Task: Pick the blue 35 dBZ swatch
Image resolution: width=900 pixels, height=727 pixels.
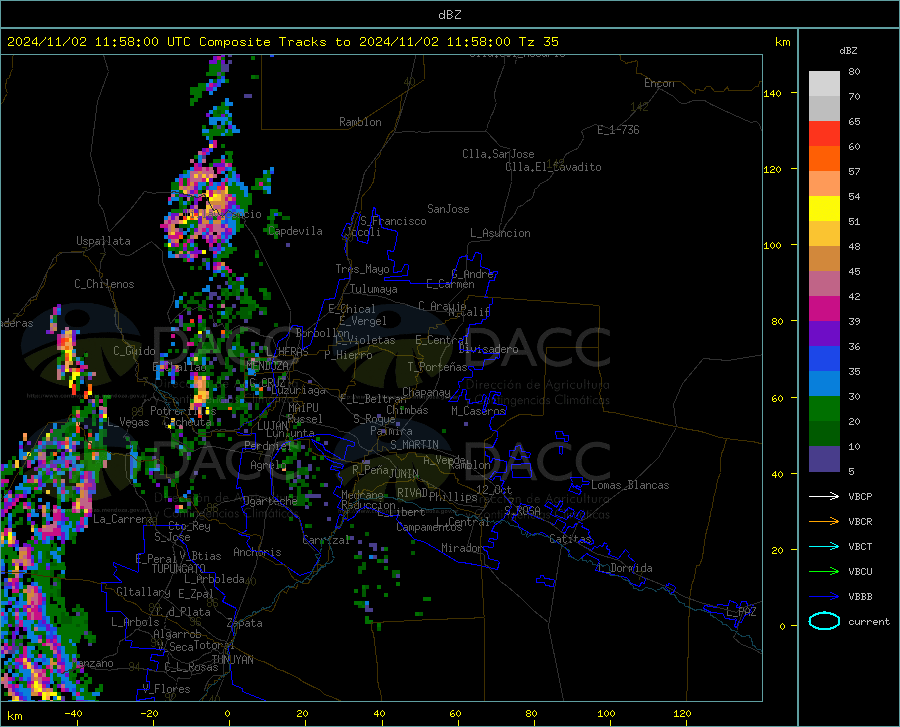Action: (824, 359)
